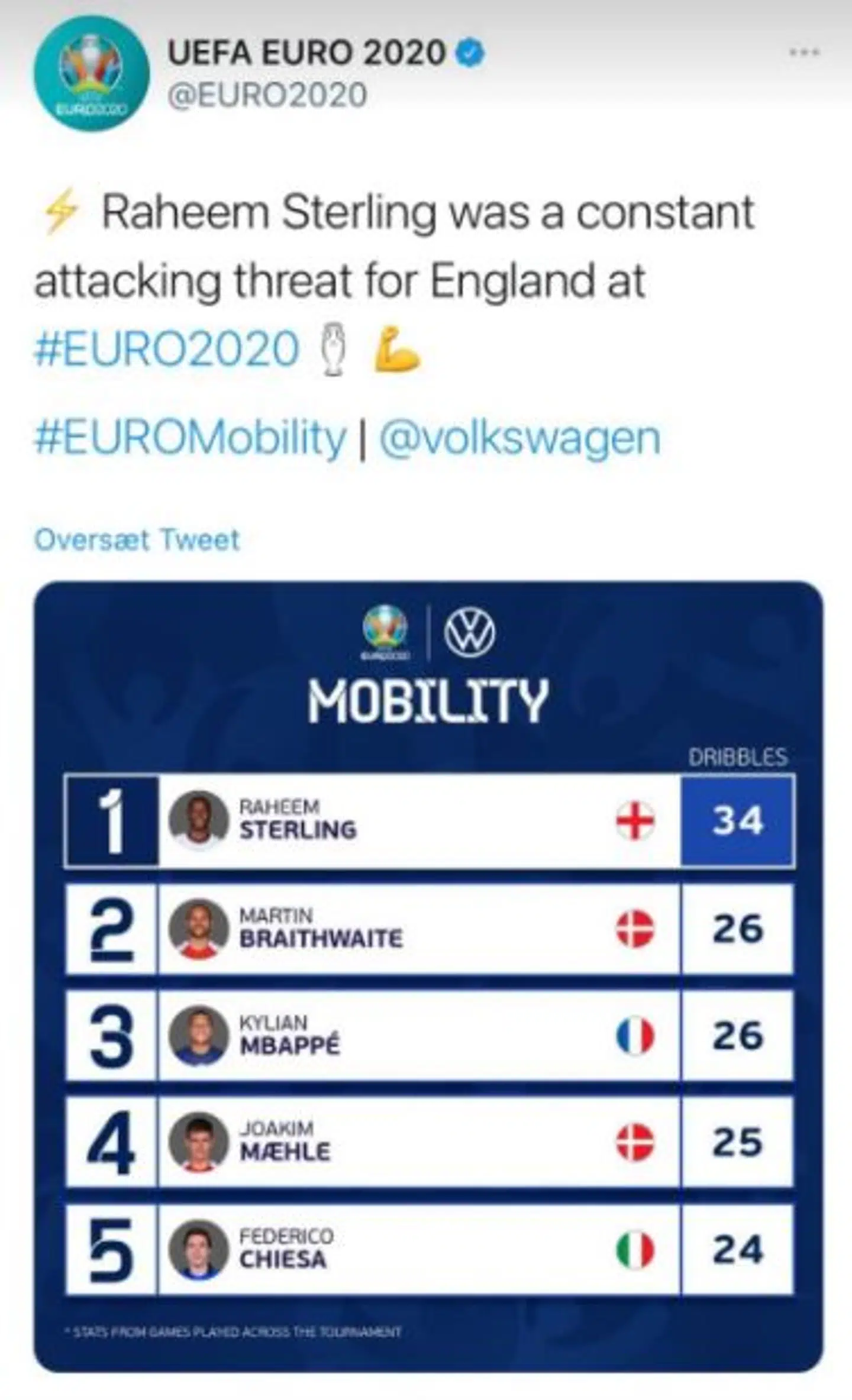Image resolution: width=852 pixels, height=1400 pixels.
Task: Open the #EURO2020 hashtag link
Action: pos(167,349)
